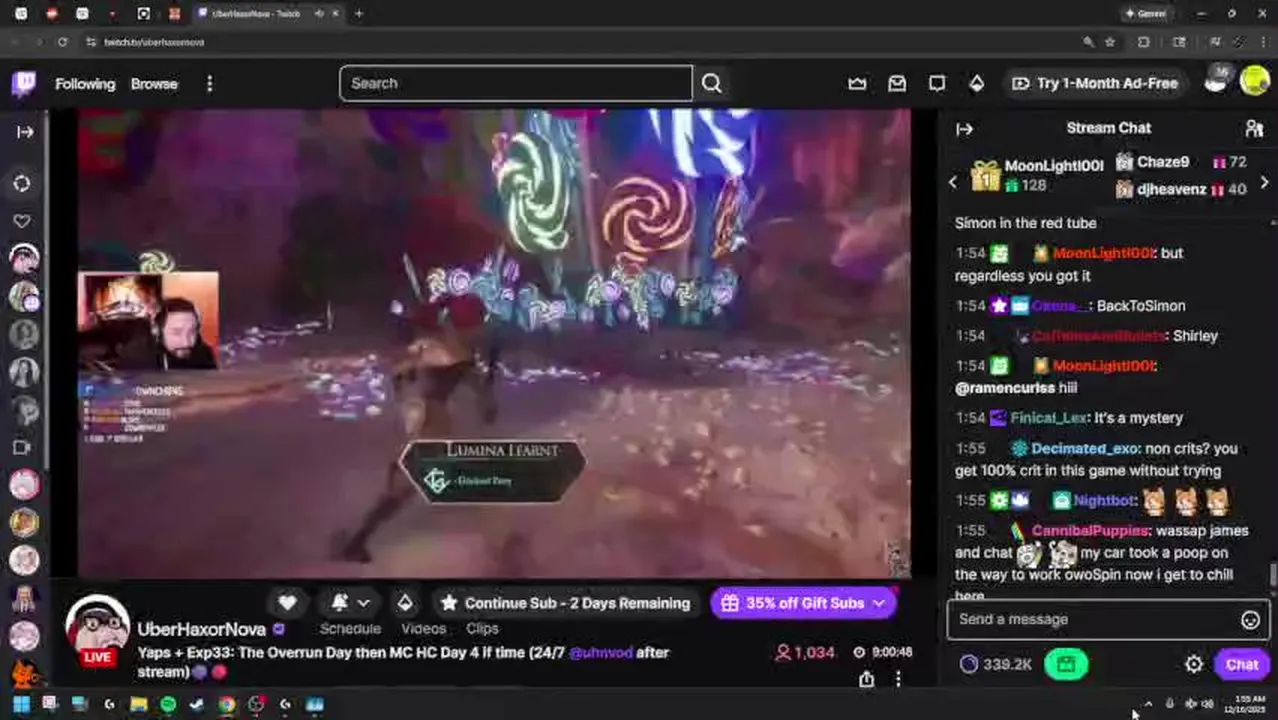The width and height of the screenshot is (1278, 720).
Task: Click the Get Bits diamond icon in top bar
Action: [x=977, y=83]
